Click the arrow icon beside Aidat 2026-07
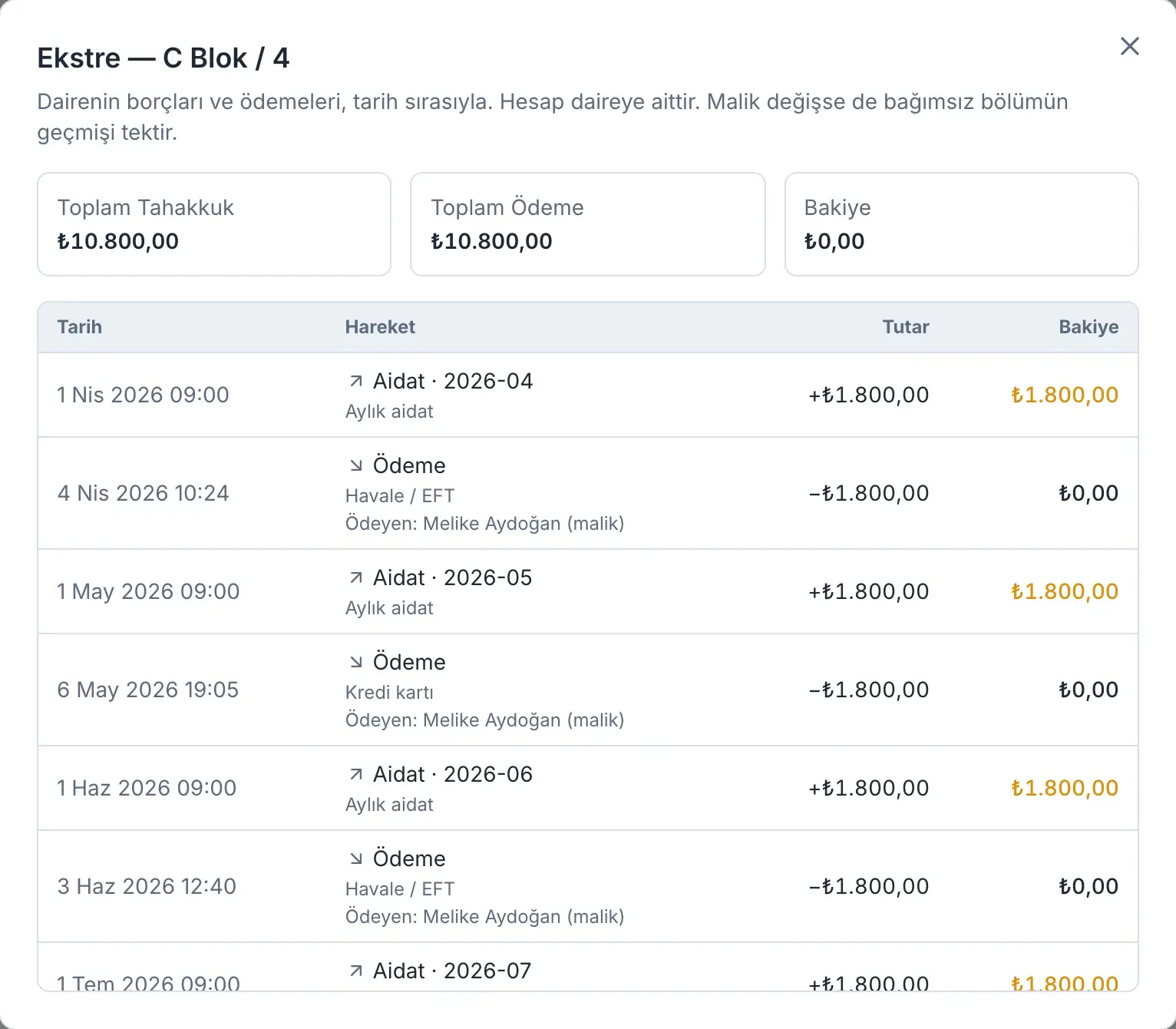Screen dimensions: 1176x1029 (x=356, y=971)
